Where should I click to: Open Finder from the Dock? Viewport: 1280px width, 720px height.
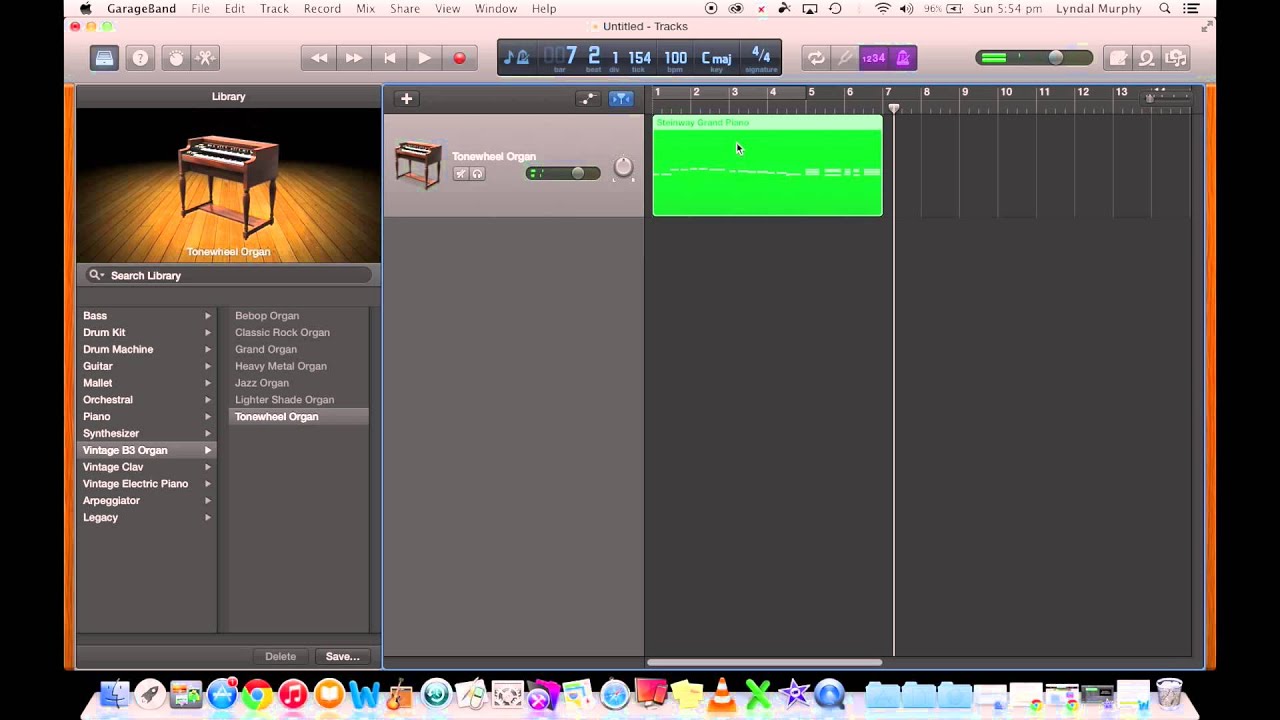coord(114,694)
